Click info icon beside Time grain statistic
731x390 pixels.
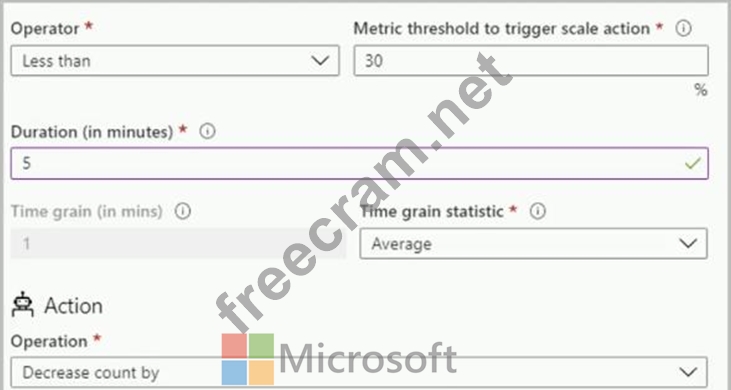click(x=538, y=212)
